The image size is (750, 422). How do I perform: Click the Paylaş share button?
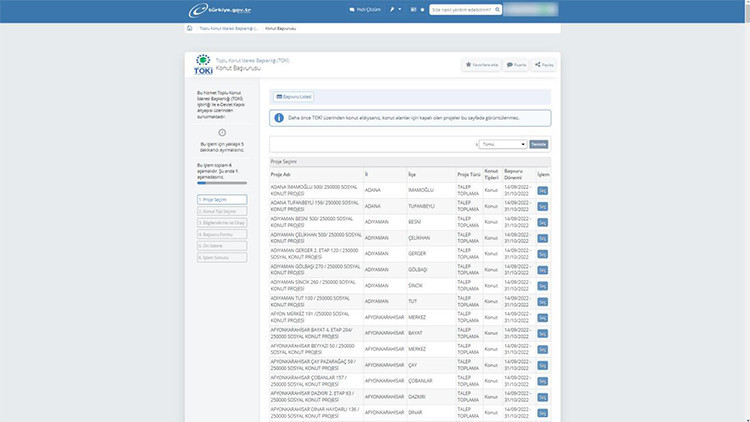(543, 65)
